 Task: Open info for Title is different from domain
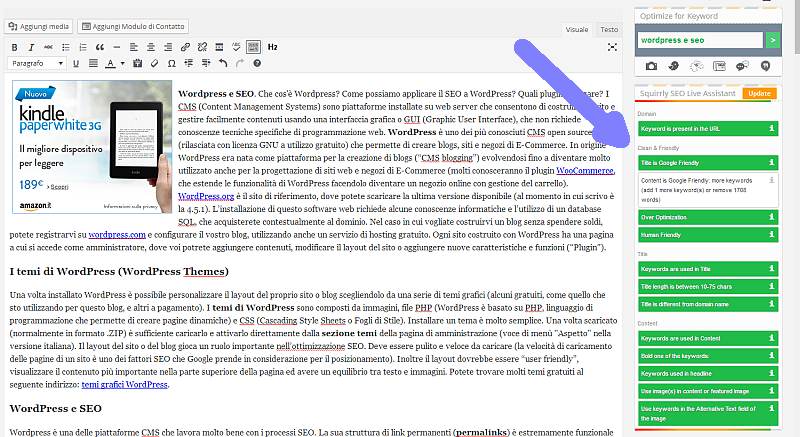click(771, 304)
